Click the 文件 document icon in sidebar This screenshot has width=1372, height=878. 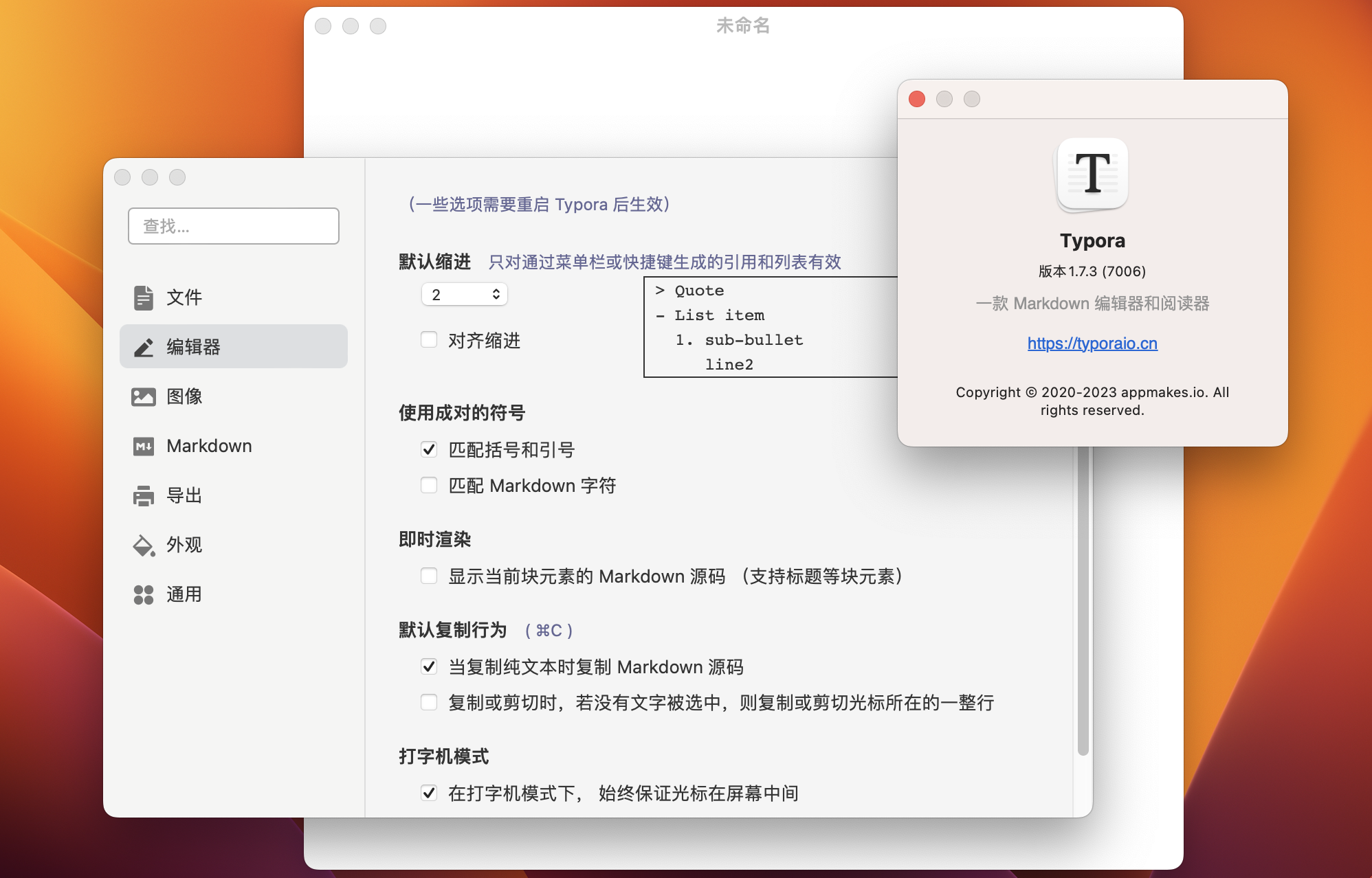click(x=143, y=297)
